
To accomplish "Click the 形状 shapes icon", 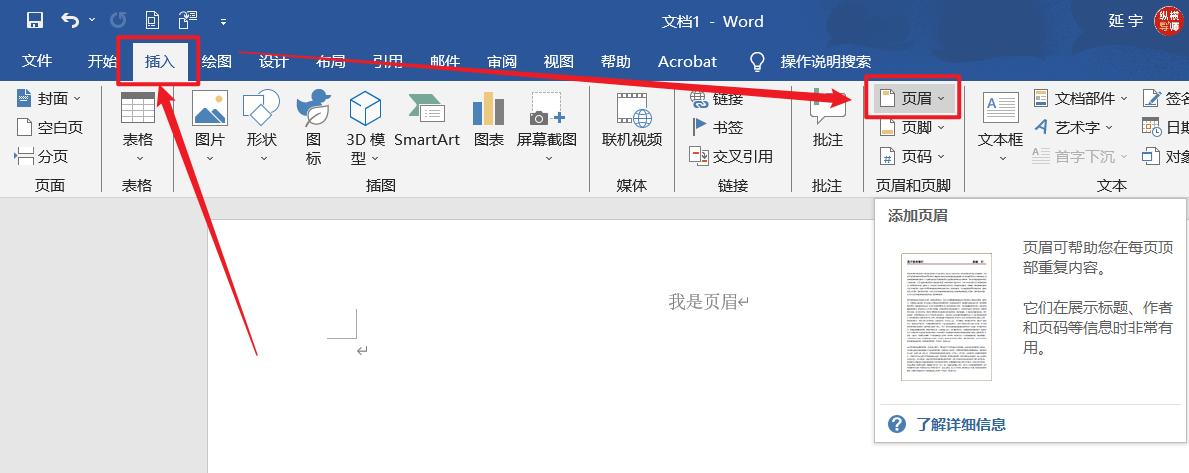I will pos(261,108).
